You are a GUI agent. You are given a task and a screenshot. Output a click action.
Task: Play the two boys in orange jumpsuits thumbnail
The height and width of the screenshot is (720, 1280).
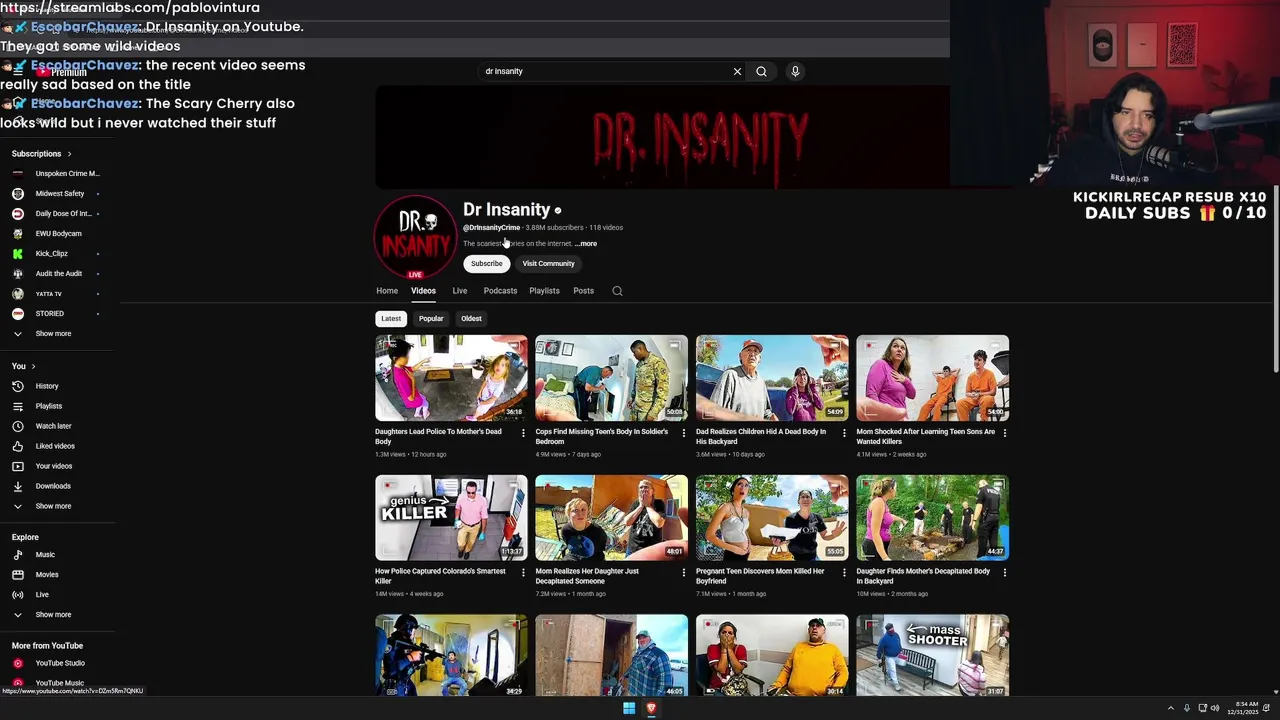pos(932,378)
